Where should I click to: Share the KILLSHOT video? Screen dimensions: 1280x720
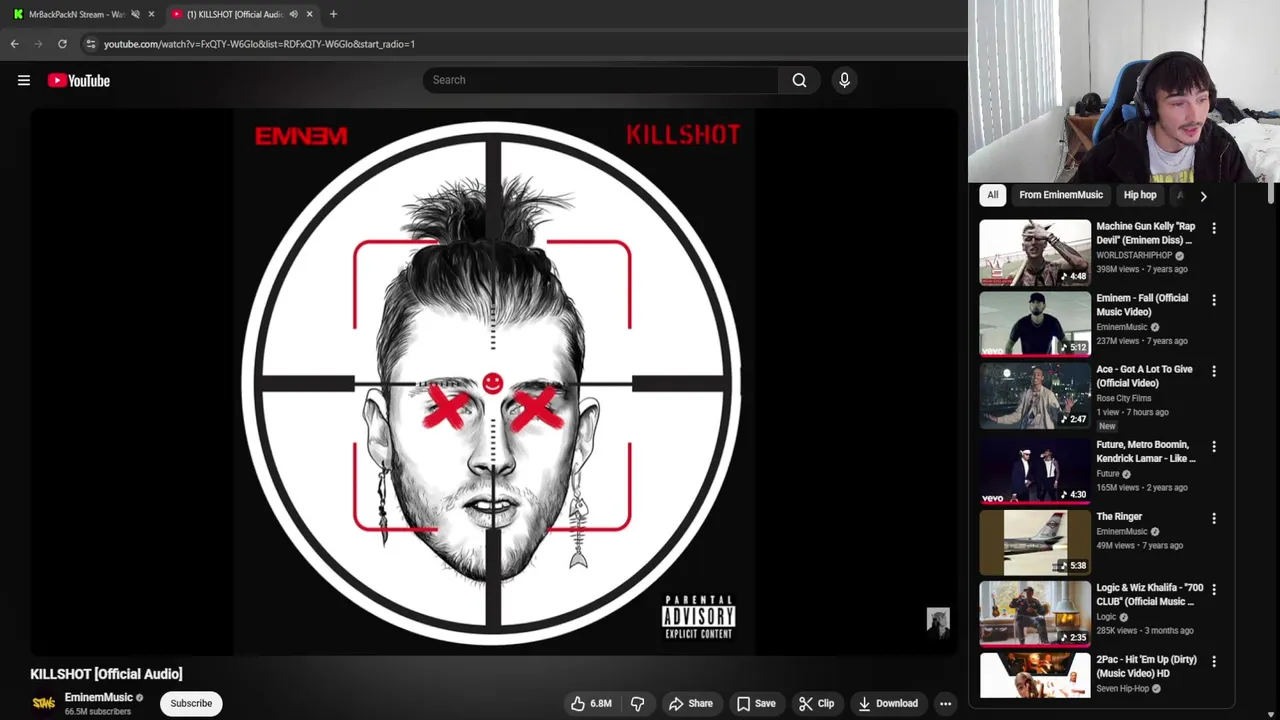(691, 703)
